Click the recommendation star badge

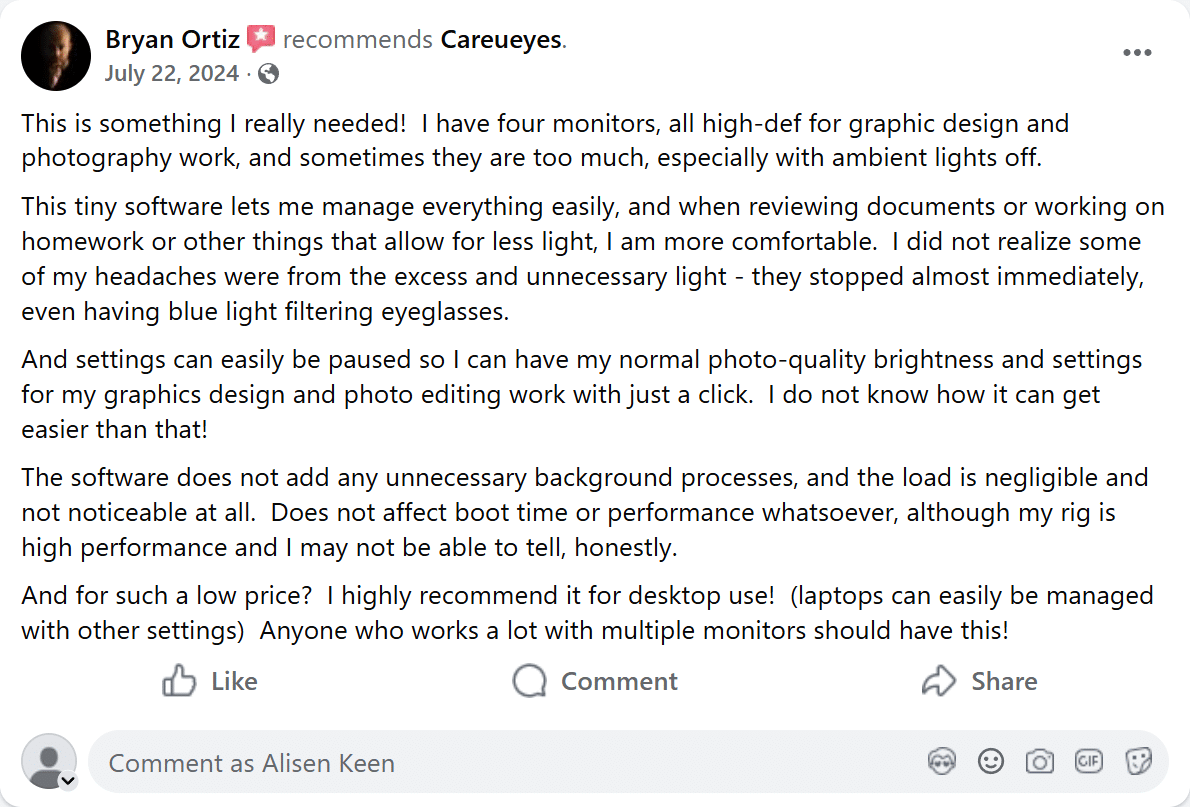261,40
